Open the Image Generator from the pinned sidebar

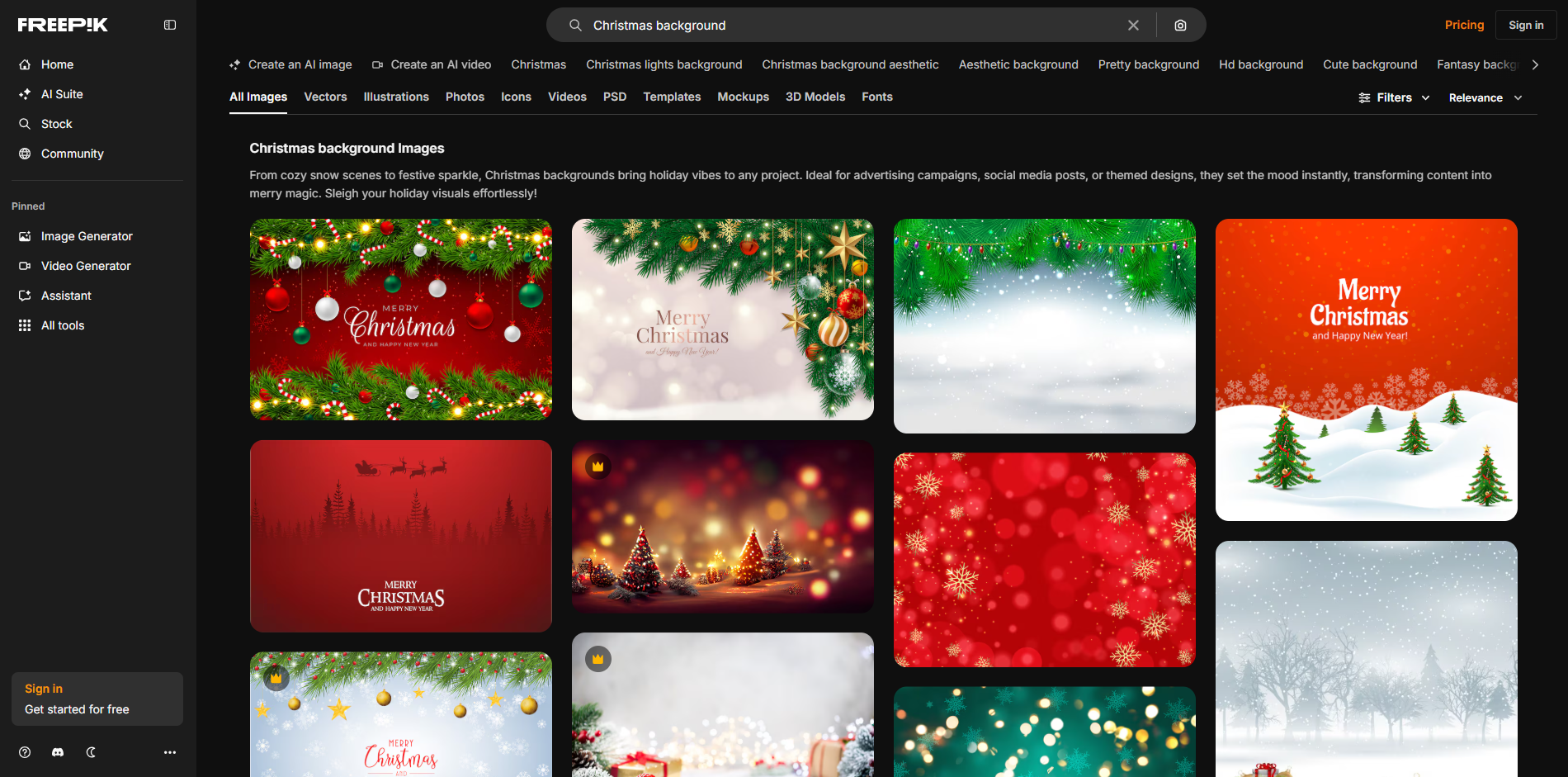(86, 236)
